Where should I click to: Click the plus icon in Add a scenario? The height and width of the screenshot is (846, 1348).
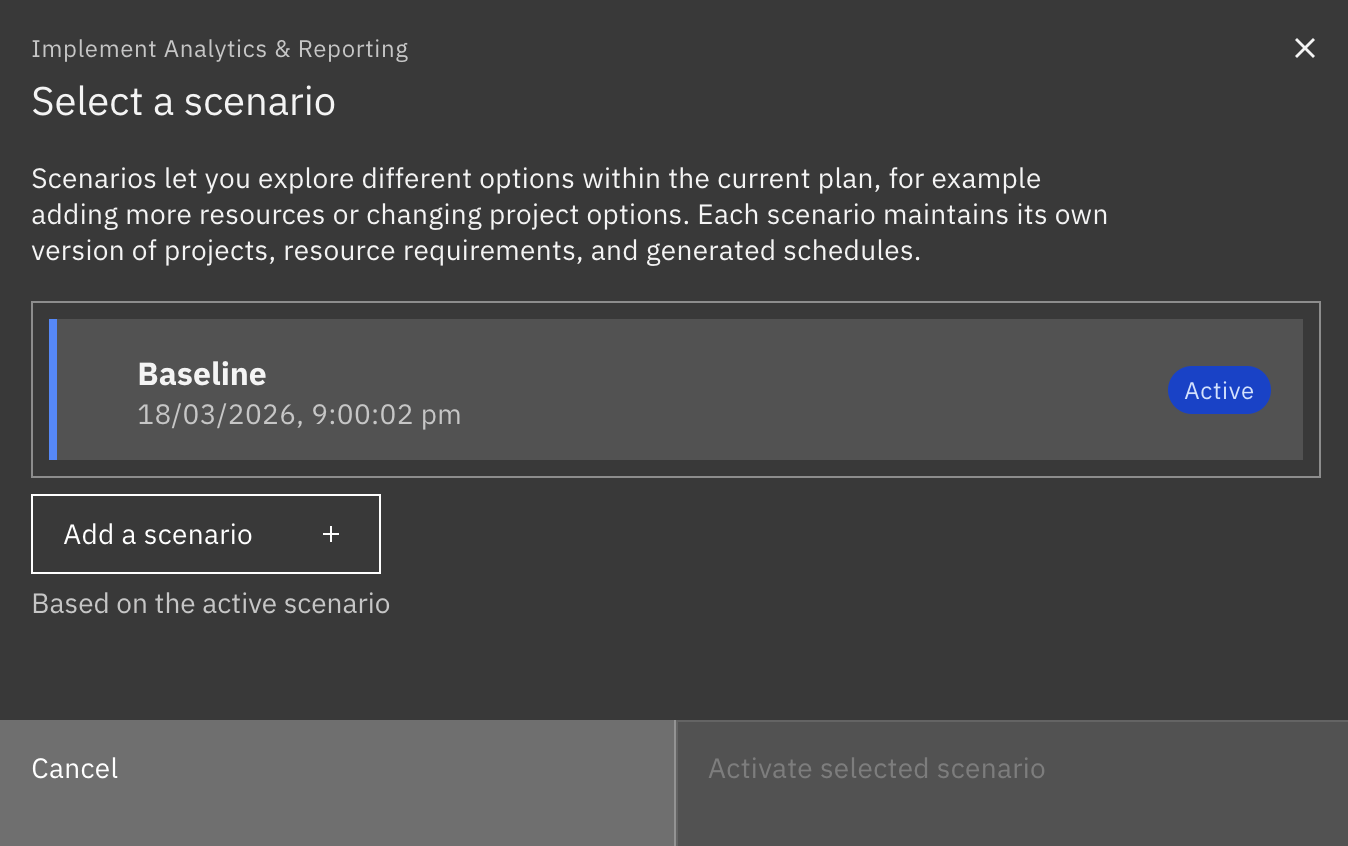(331, 535)
